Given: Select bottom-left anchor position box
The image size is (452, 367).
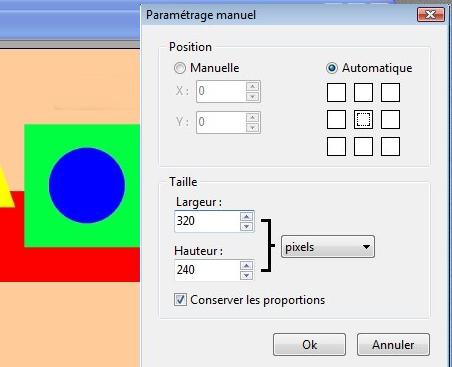Looking at the screenshot, I should point(336,146).
